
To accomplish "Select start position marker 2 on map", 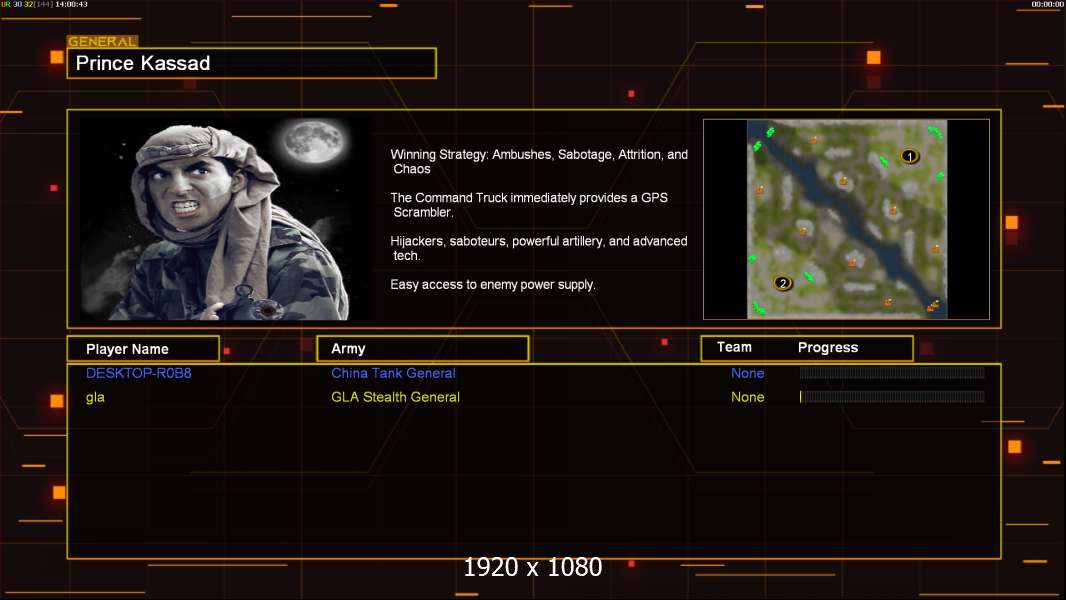I will point(783,283).
